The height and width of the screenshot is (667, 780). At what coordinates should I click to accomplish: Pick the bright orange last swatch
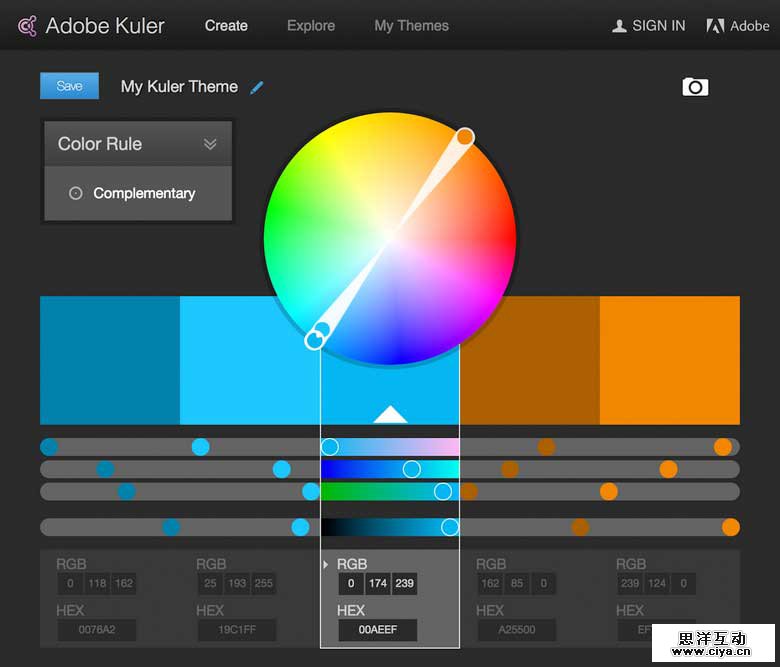(x=670, y=360)
